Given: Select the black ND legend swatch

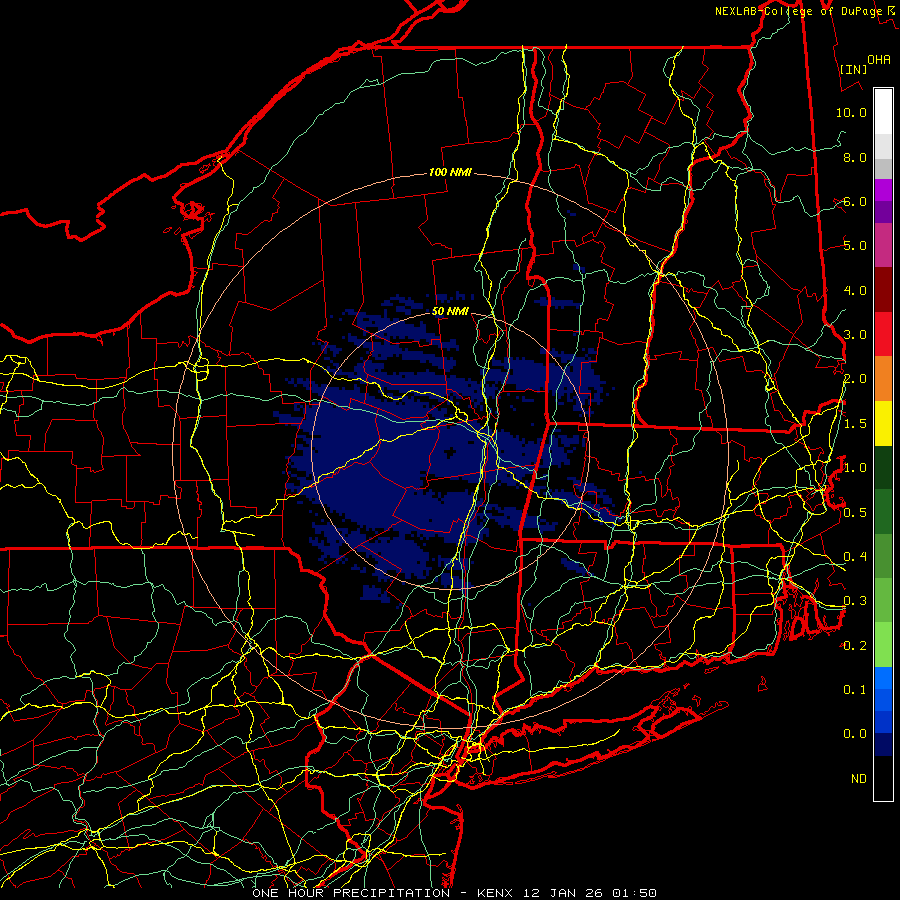Looking at the screenshot, I should click(x=883, y=778).
